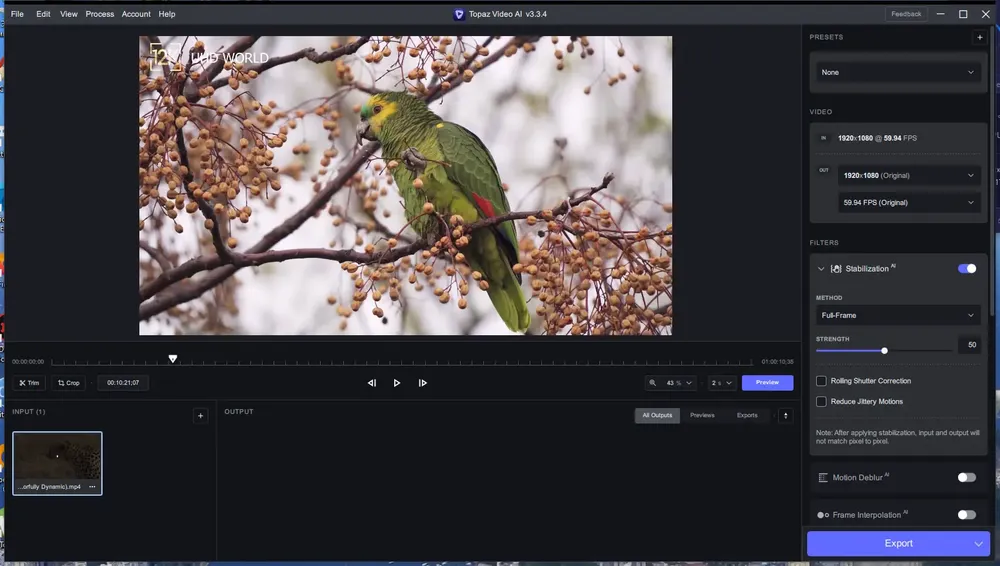Image resolution: width=1000 pixels, height=566 pixels.
Task: Open three-dot menu on input clip
Action: coord(92,487)
